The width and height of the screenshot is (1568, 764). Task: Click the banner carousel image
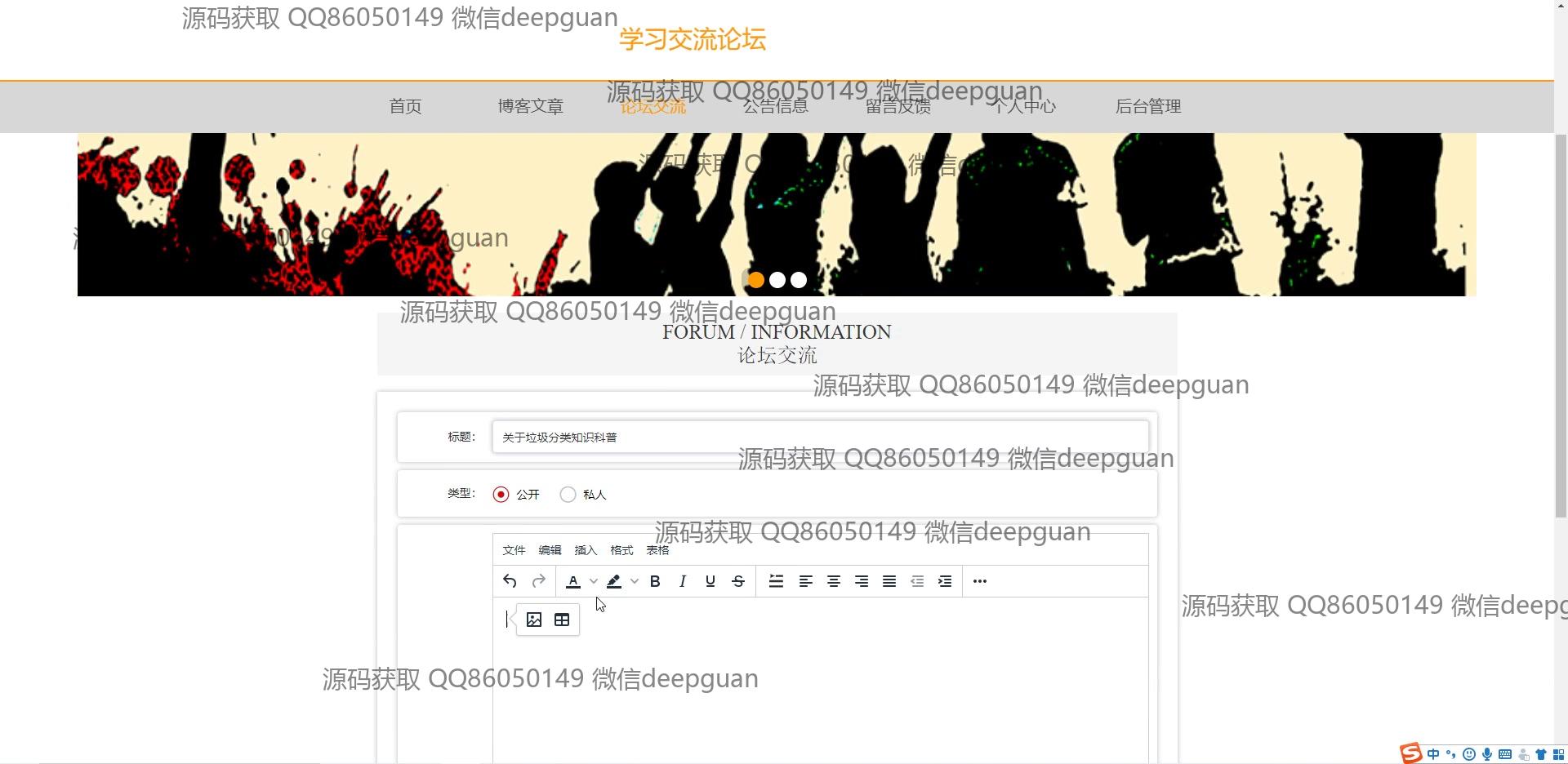coord(777,215)
